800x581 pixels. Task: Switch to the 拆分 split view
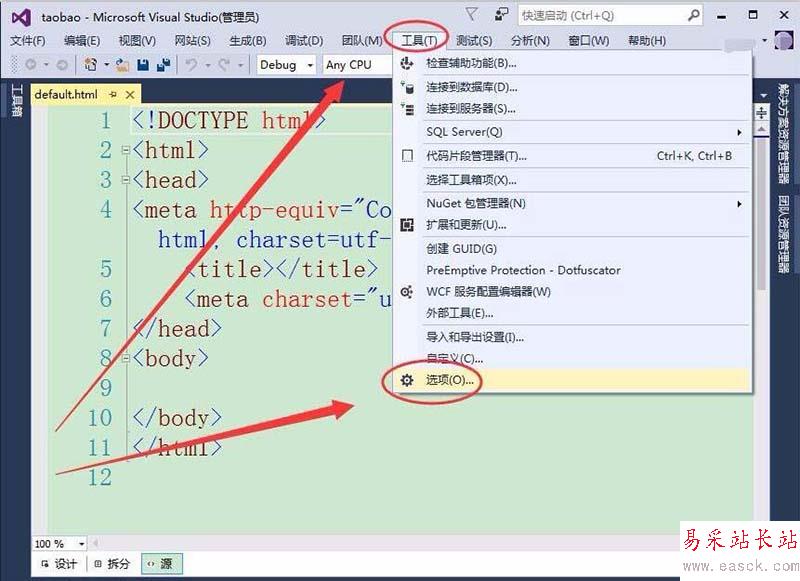[112, 564]
